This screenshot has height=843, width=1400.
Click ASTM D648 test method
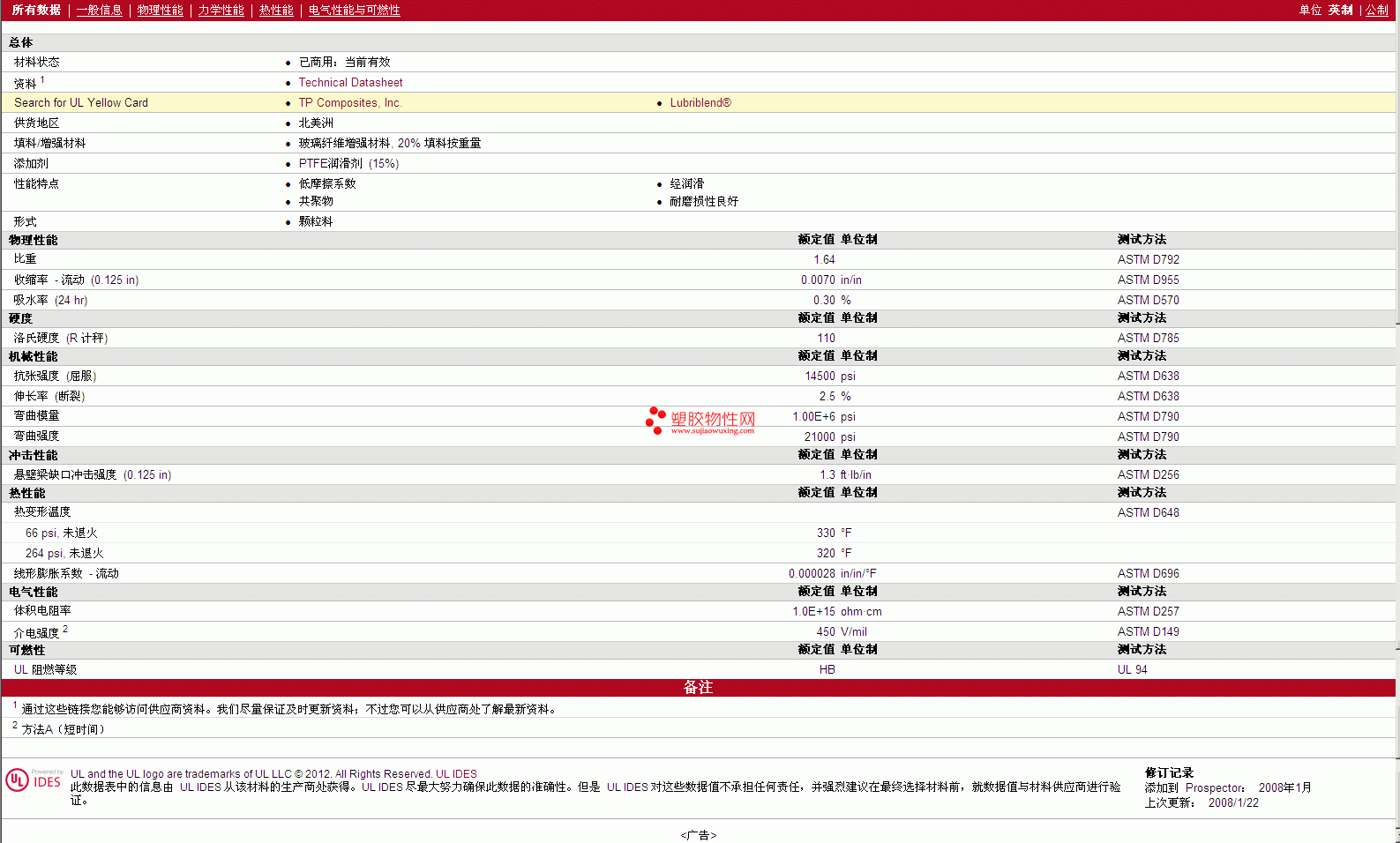1148,513
